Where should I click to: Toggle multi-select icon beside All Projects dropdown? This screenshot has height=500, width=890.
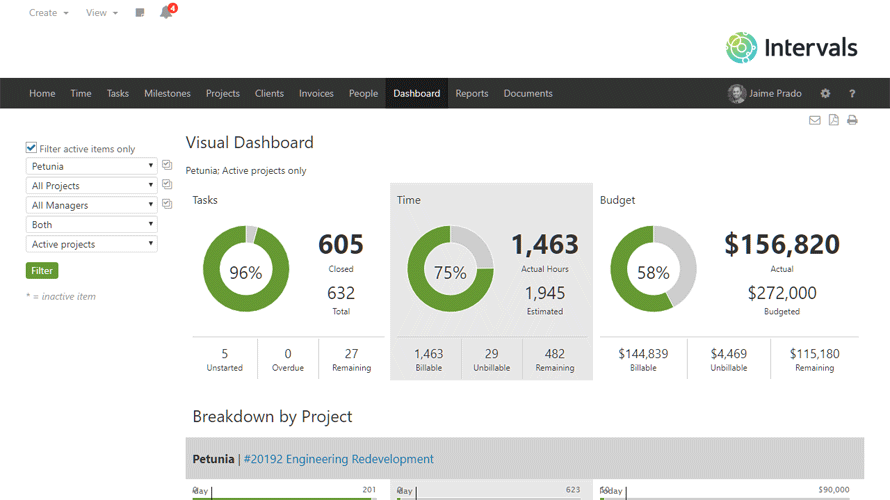click(x=167, y=184)
